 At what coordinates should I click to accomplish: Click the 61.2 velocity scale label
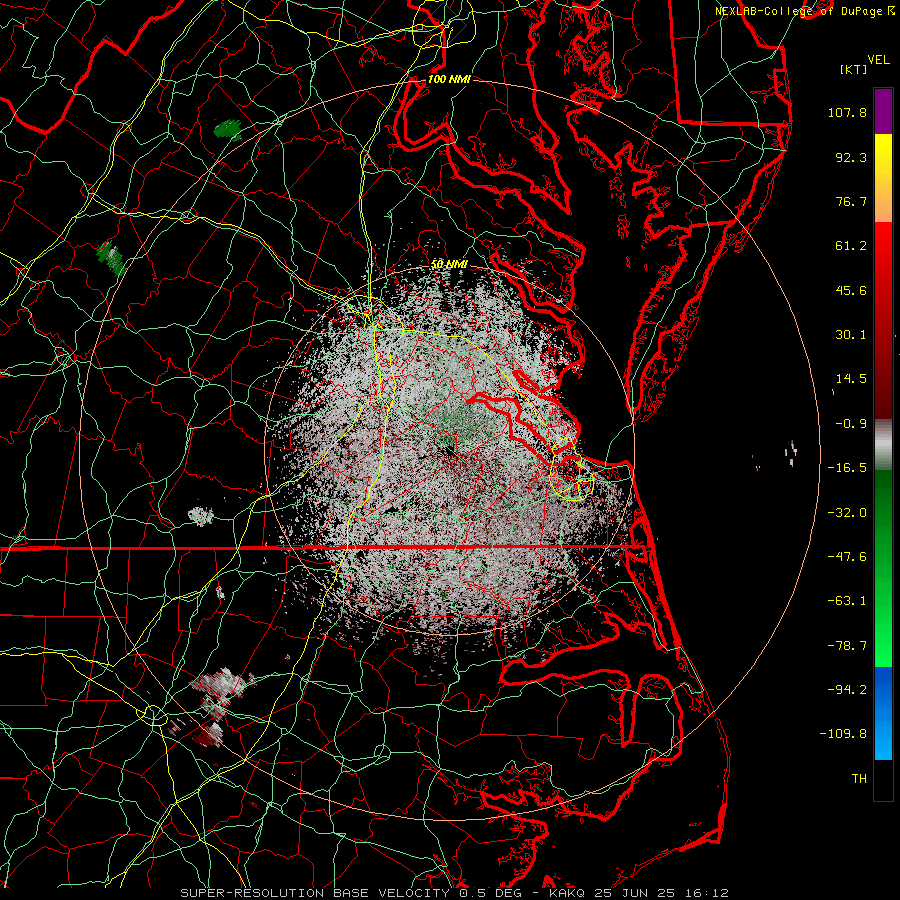[851, 246]
